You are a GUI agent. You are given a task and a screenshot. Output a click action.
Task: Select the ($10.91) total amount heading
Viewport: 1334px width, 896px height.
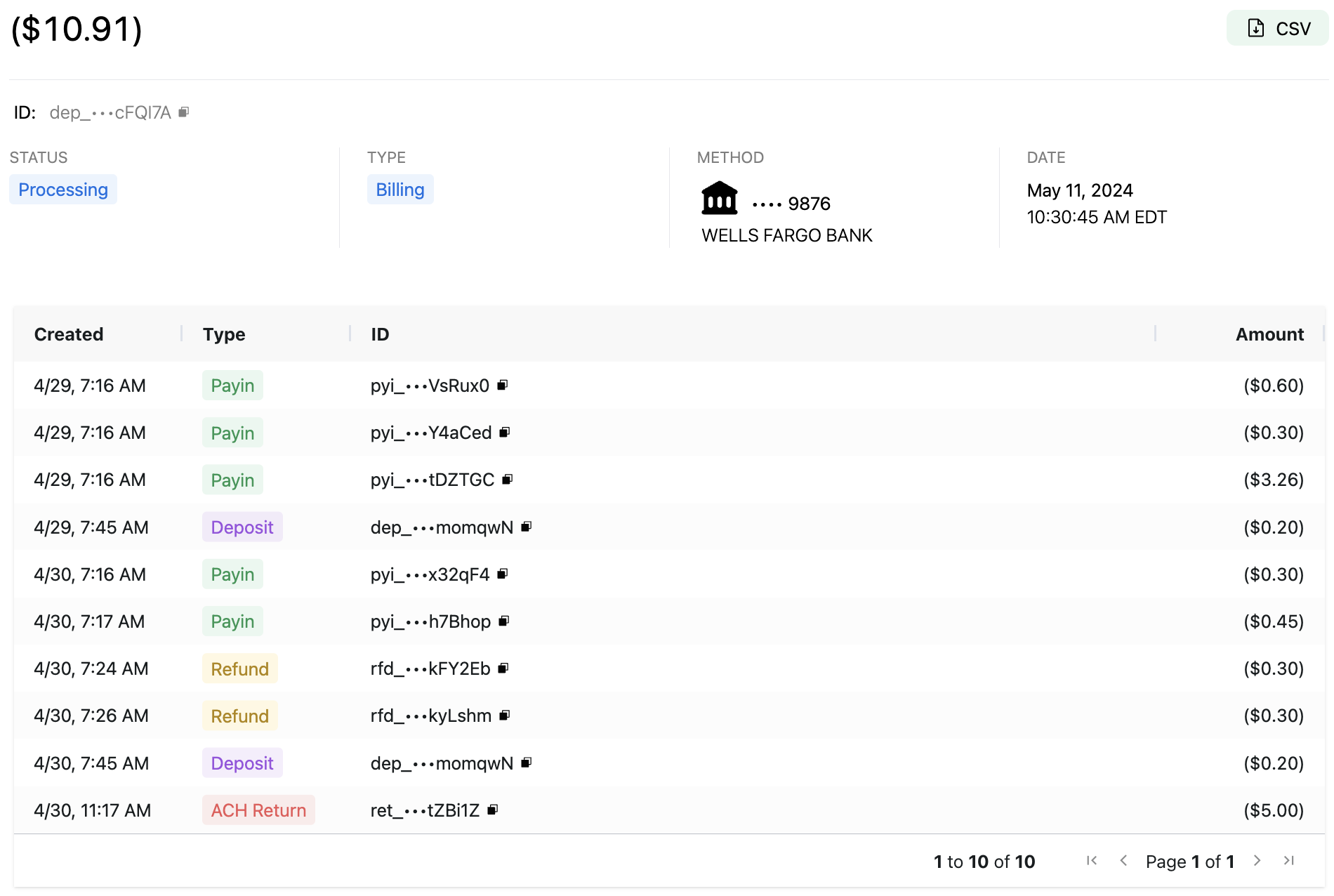pyautogui.click(x=77, y=29)
